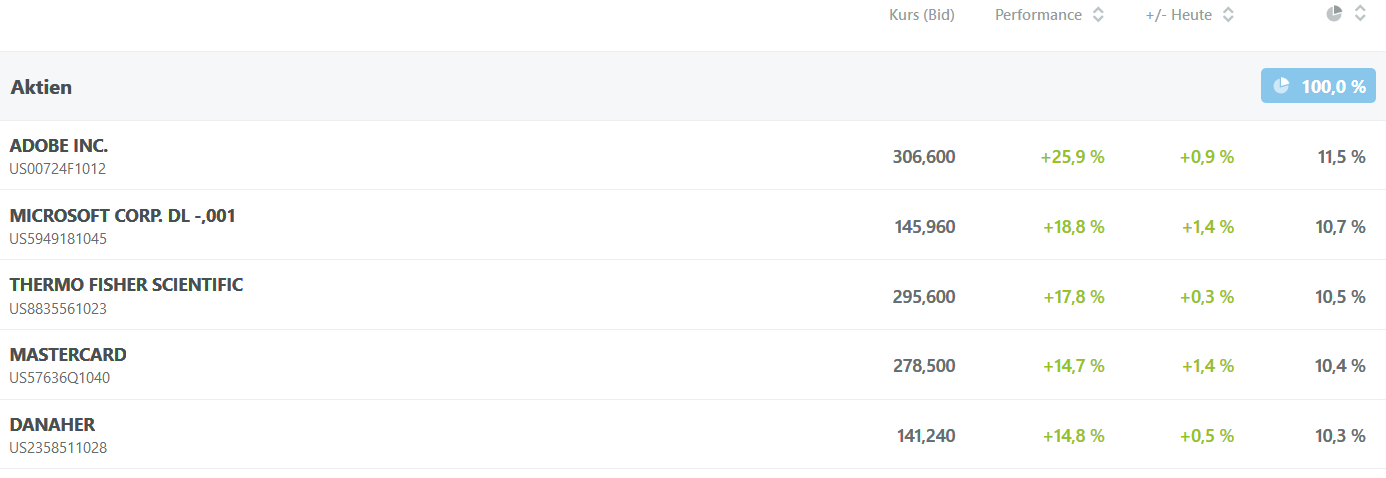Click the Kurs (Bid) column header
The width and height of the screenshot is (1386, 478).
[x=921, y=15]
